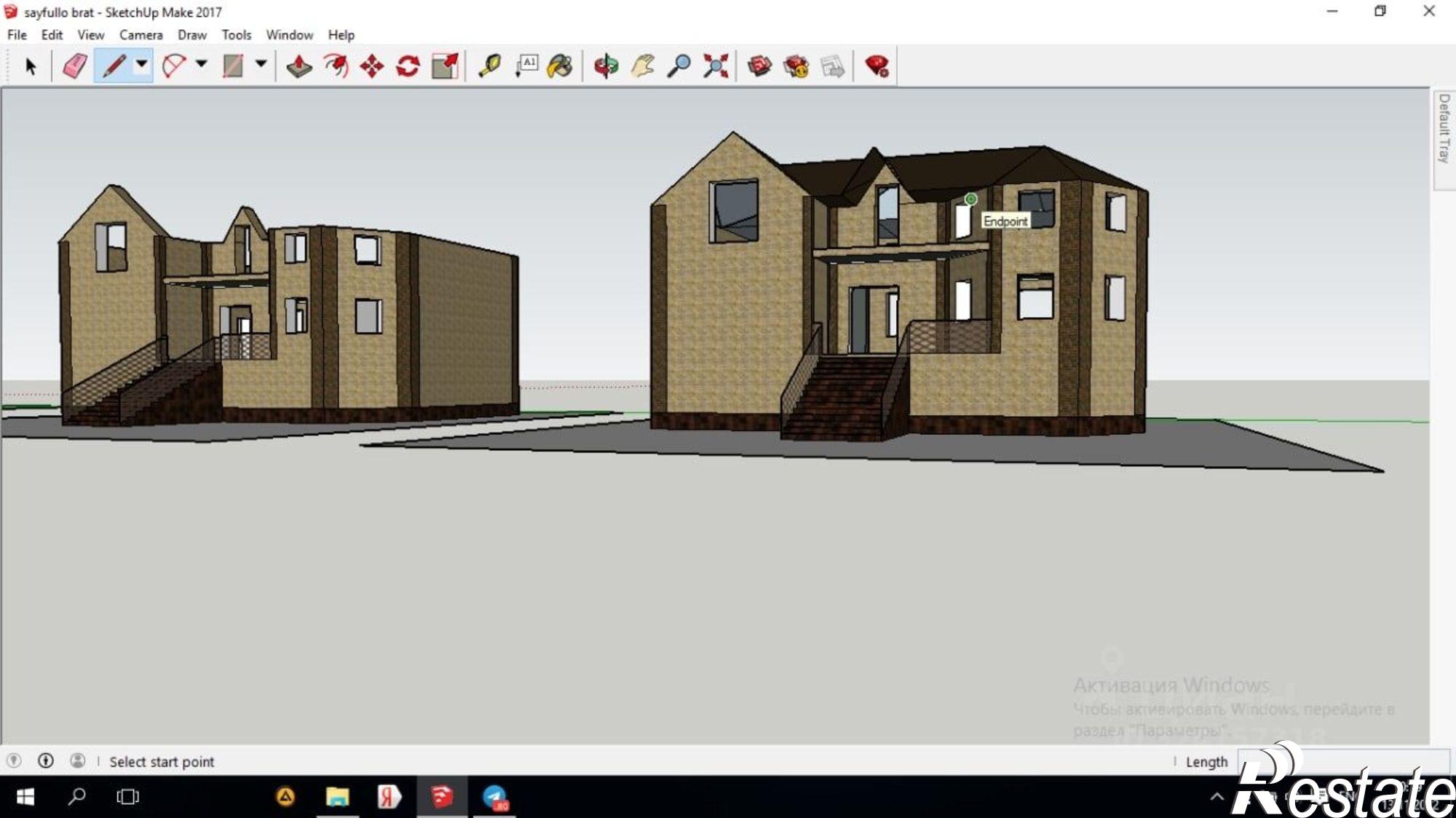This screenshot has width=1456, height=818.
Task: Pick the Tape Measure tool
Action: (x=489, y=66)
